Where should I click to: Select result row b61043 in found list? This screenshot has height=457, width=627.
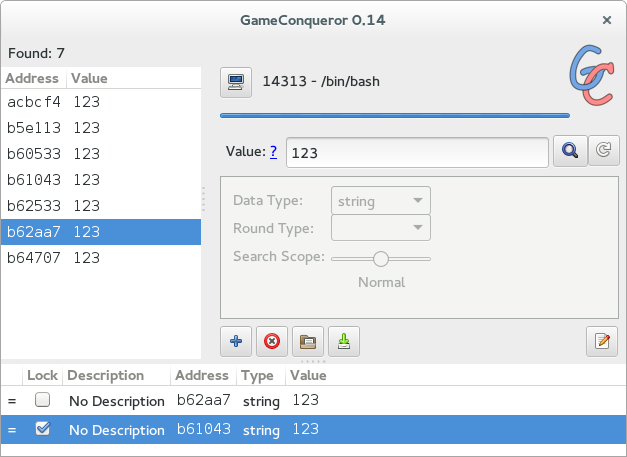click(101, 180)
